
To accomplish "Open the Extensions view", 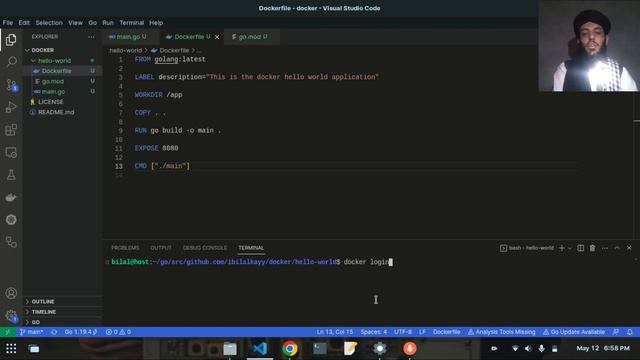I will click(11, 130).
